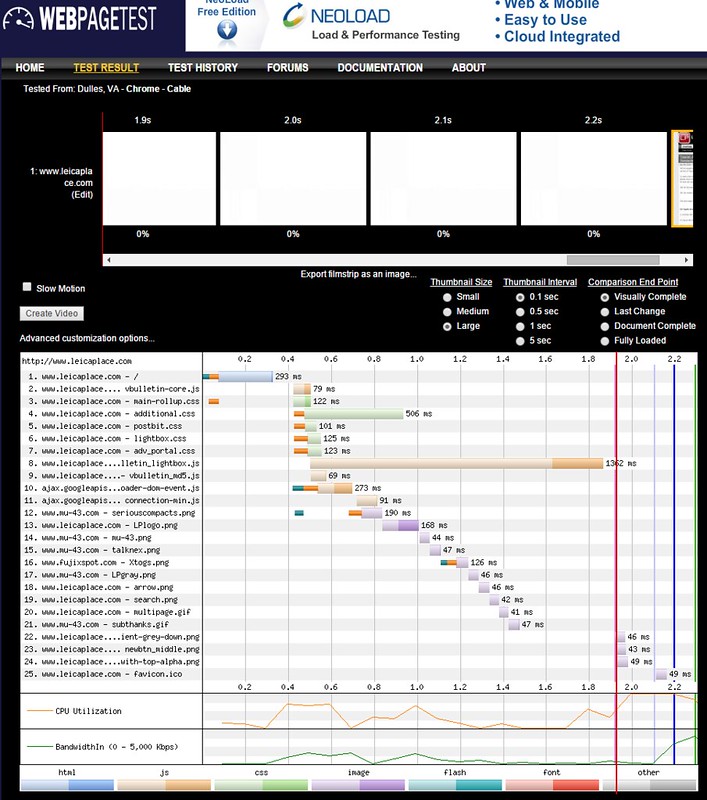707x800 pixels.
Task: Click row 7 adv_portal.css request
Action: (x=111, y=451)
